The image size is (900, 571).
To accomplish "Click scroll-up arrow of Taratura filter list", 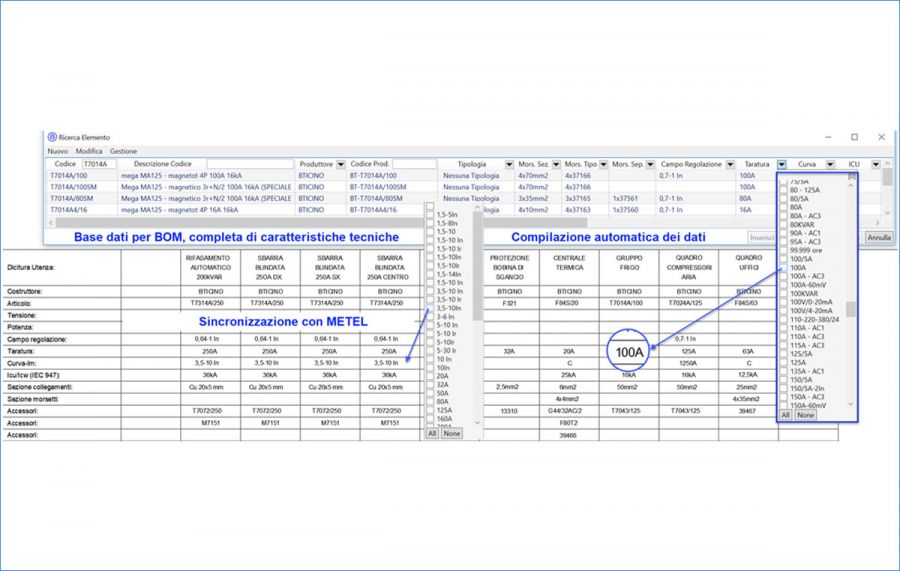I will click(x=851, y=186).
